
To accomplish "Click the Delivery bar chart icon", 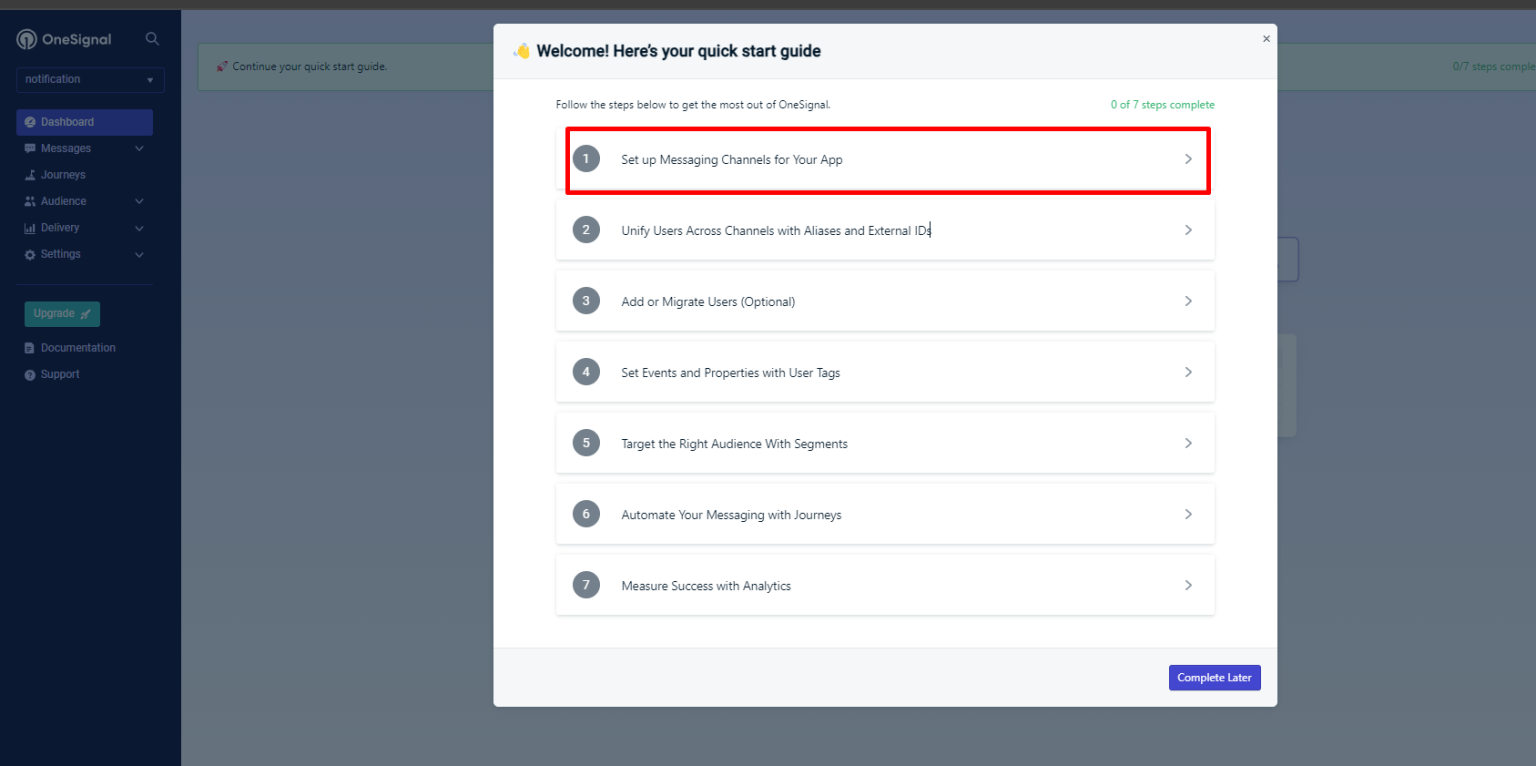I will click(x=30, y=228).
